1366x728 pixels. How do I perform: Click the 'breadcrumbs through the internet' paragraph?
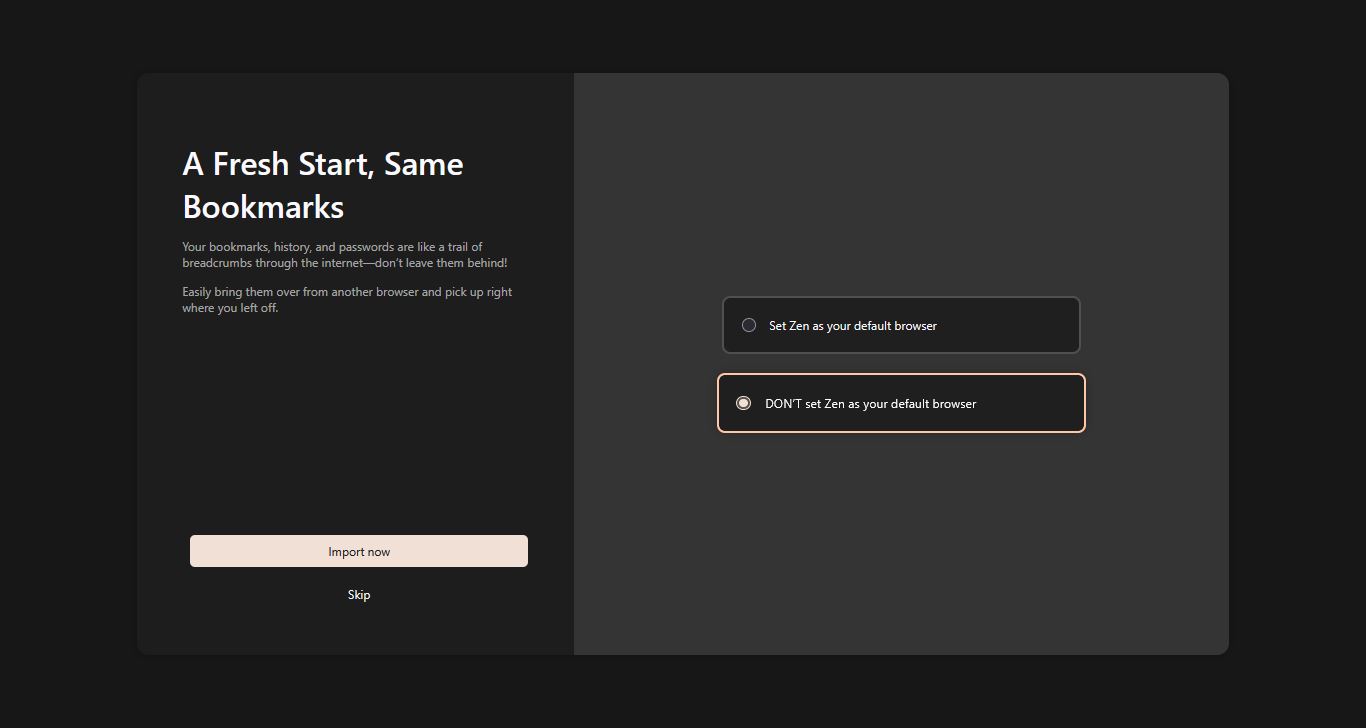345,255
